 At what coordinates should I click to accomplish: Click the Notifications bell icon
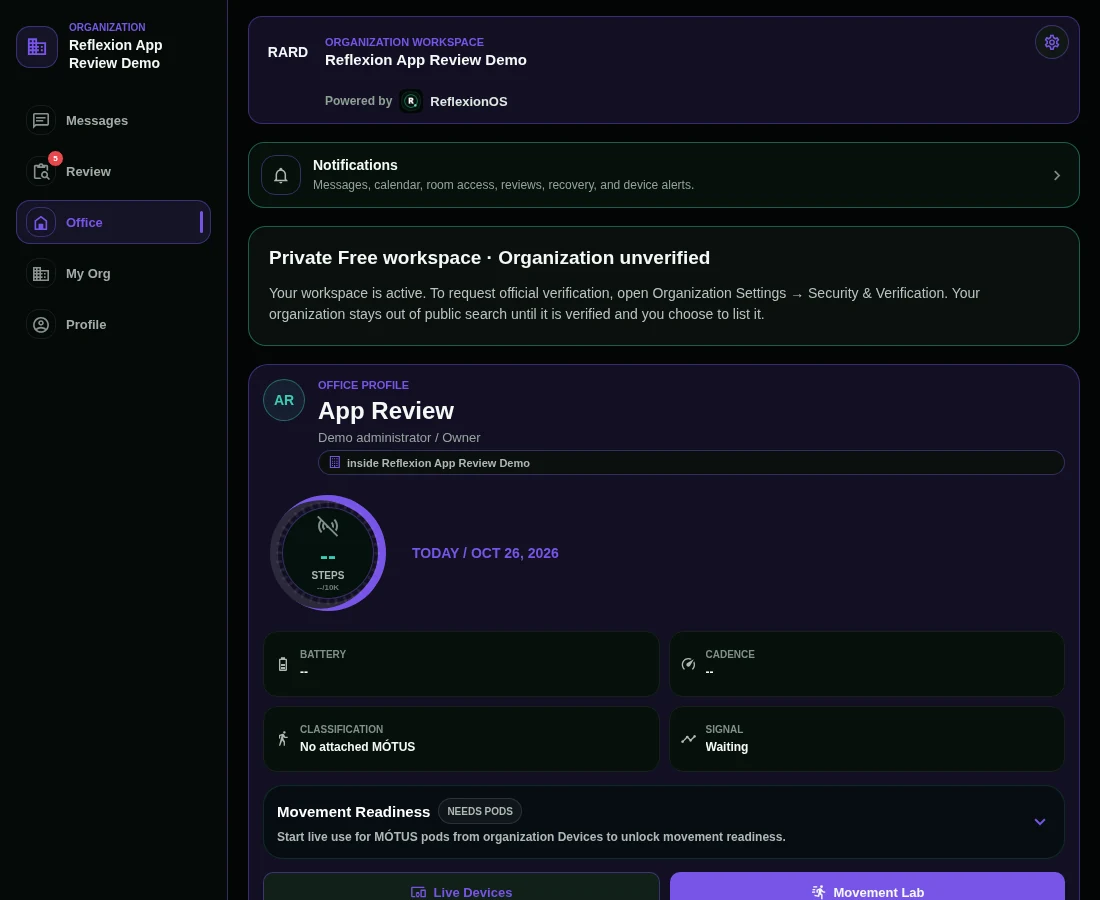pyautogui.click(x=281, y=175)
